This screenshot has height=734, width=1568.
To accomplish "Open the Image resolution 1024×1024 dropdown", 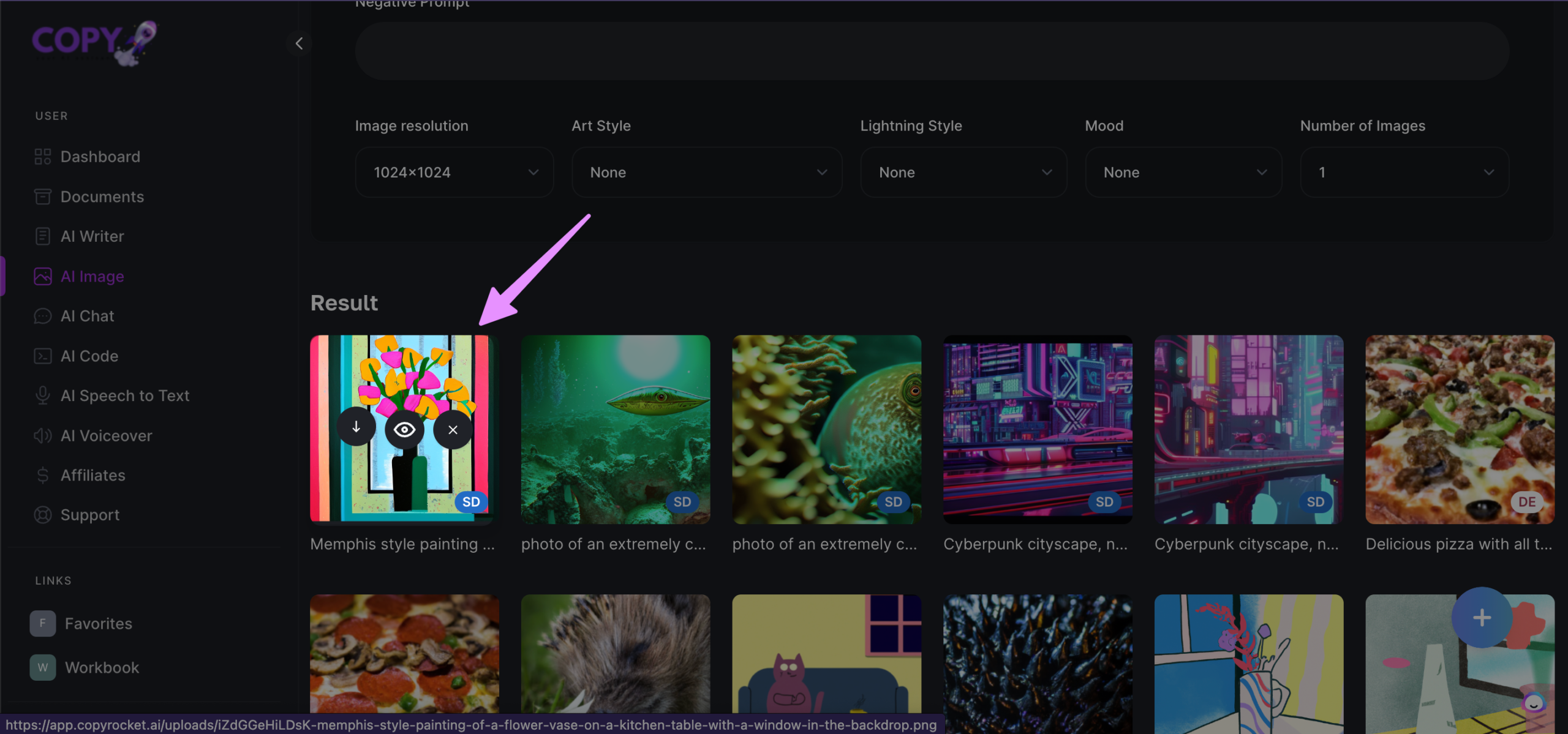I will click(454, 173).
